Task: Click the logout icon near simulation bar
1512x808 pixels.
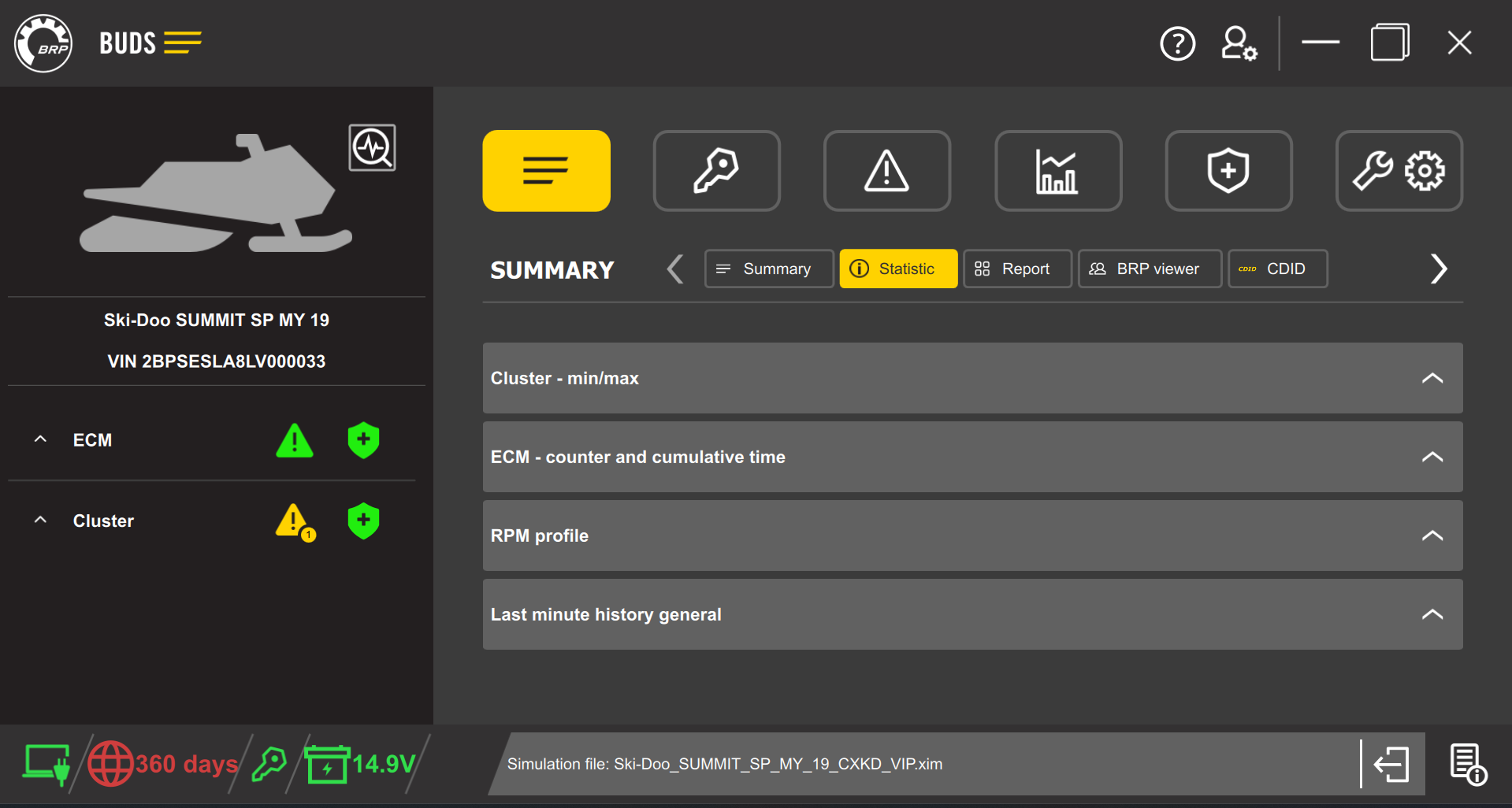Action: click(x=1391, y=762)
